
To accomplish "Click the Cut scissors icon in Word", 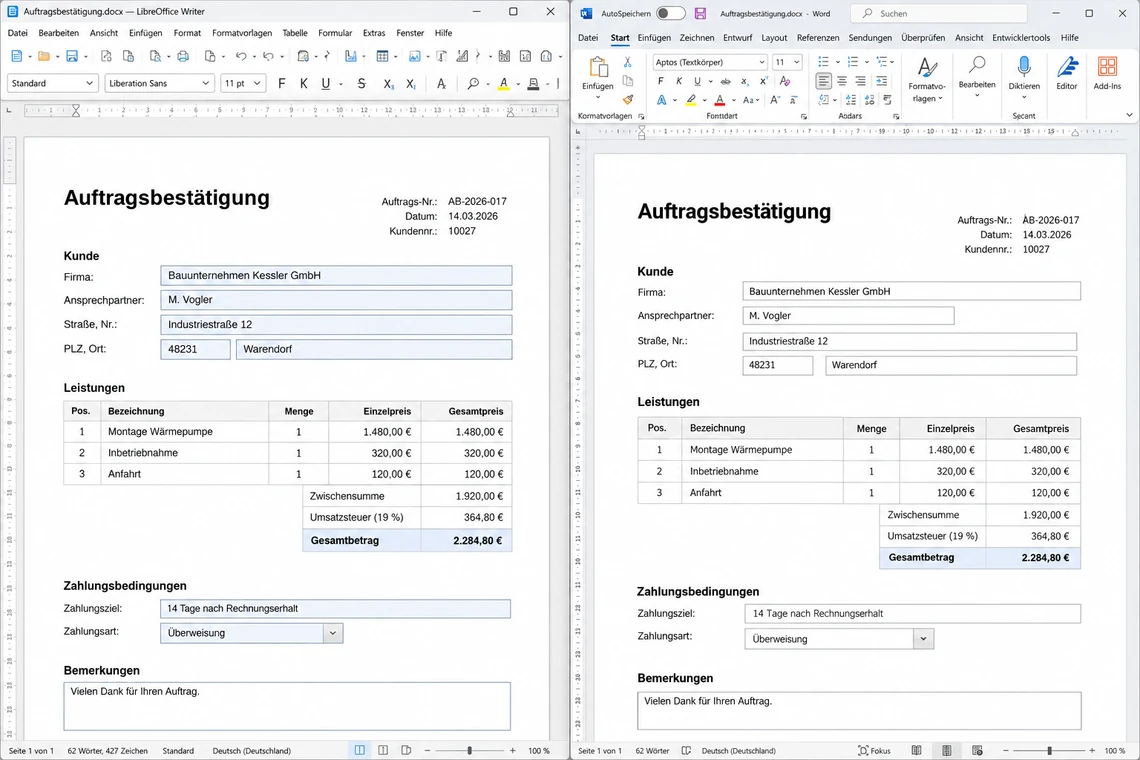I will [627, 63].
